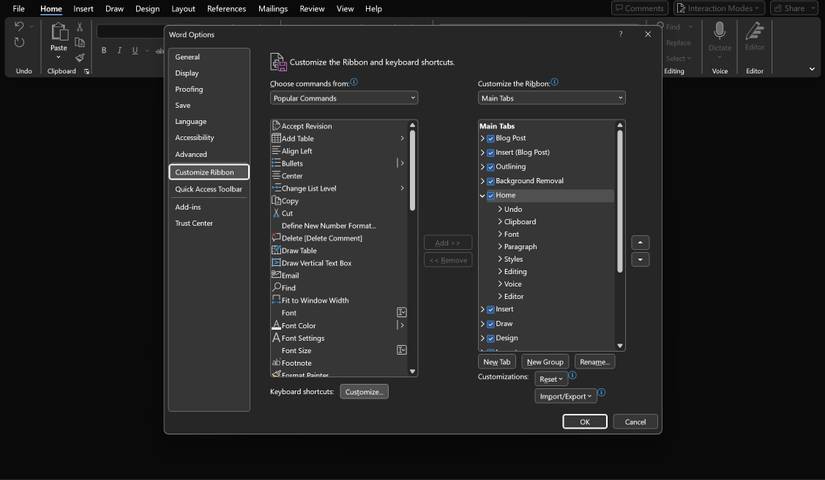Expand the Clipboard group under Home
The image size is (825, 480).
500,222
